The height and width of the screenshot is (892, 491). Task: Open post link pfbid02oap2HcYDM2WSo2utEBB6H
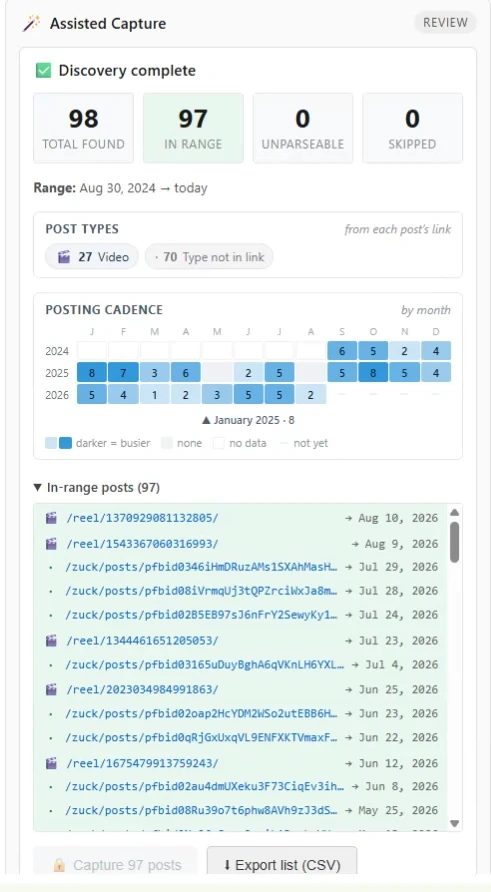(201, 713)
